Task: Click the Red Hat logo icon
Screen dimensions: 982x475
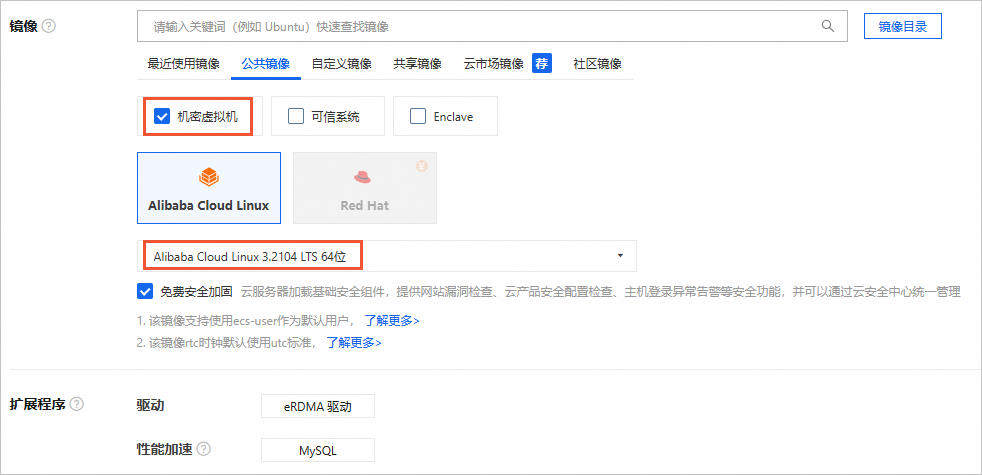Action: click(364, 177)
